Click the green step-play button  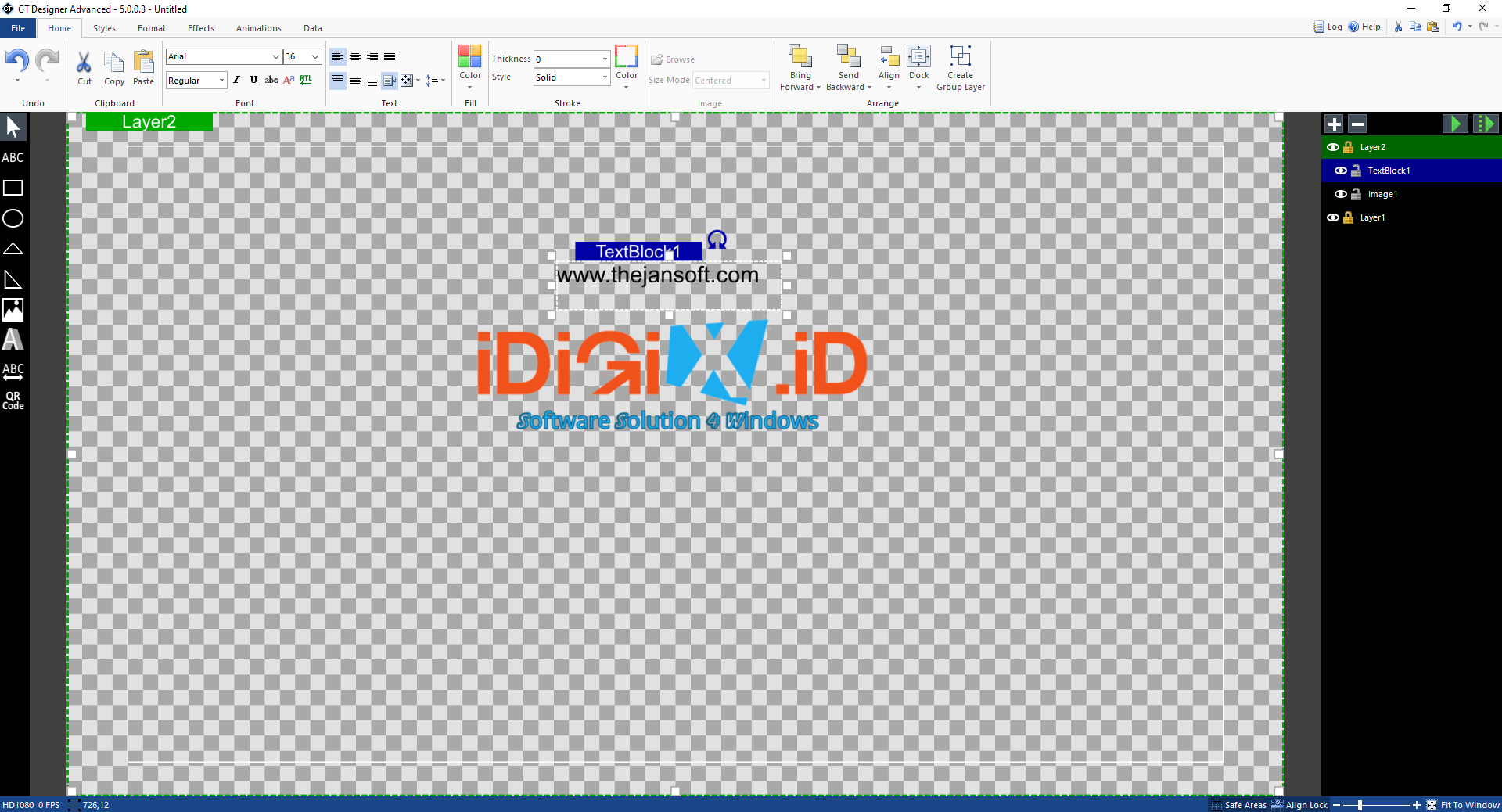point(1486,124)
